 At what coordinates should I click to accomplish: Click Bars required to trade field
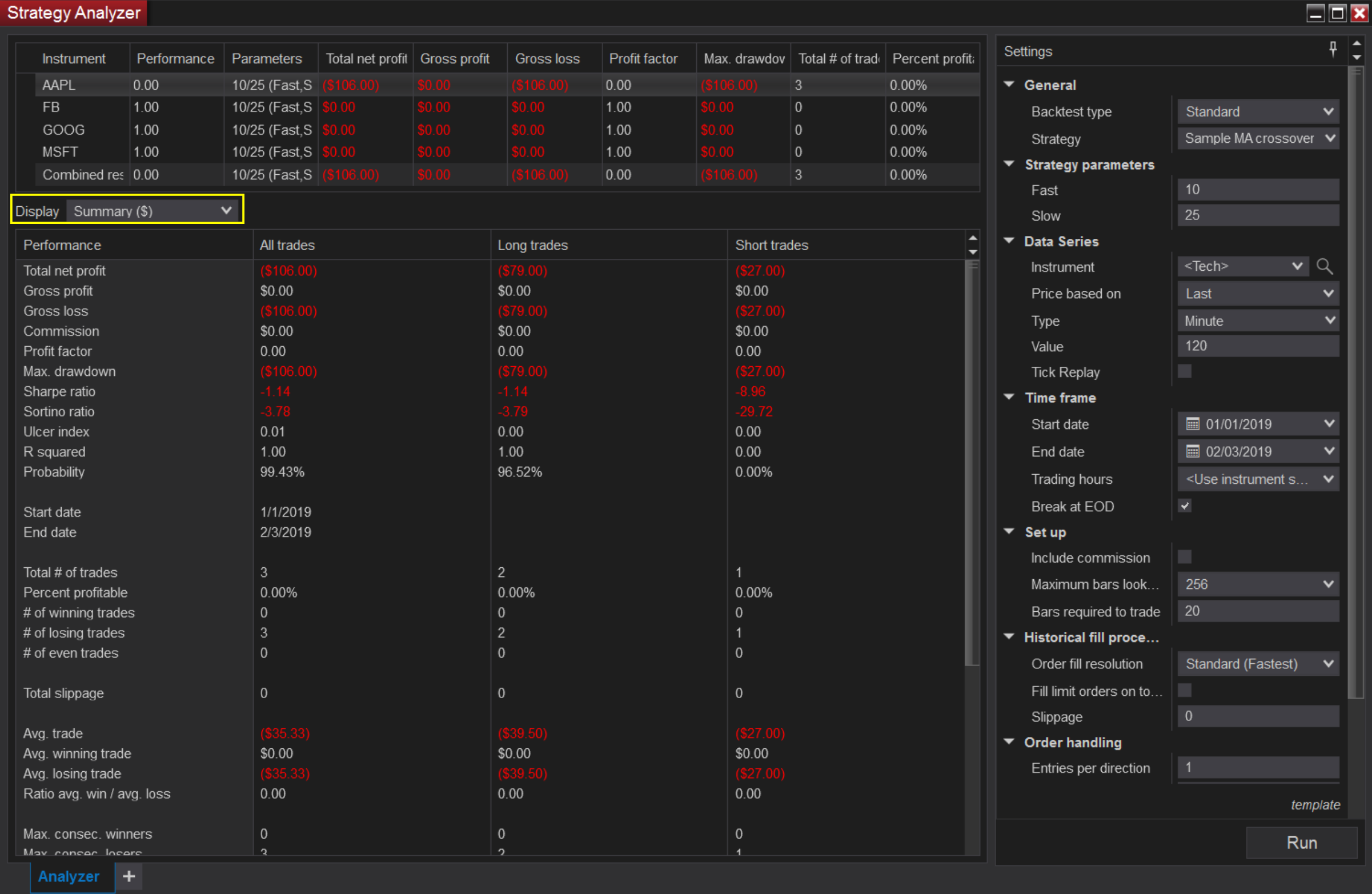(x=1257, y=611)
